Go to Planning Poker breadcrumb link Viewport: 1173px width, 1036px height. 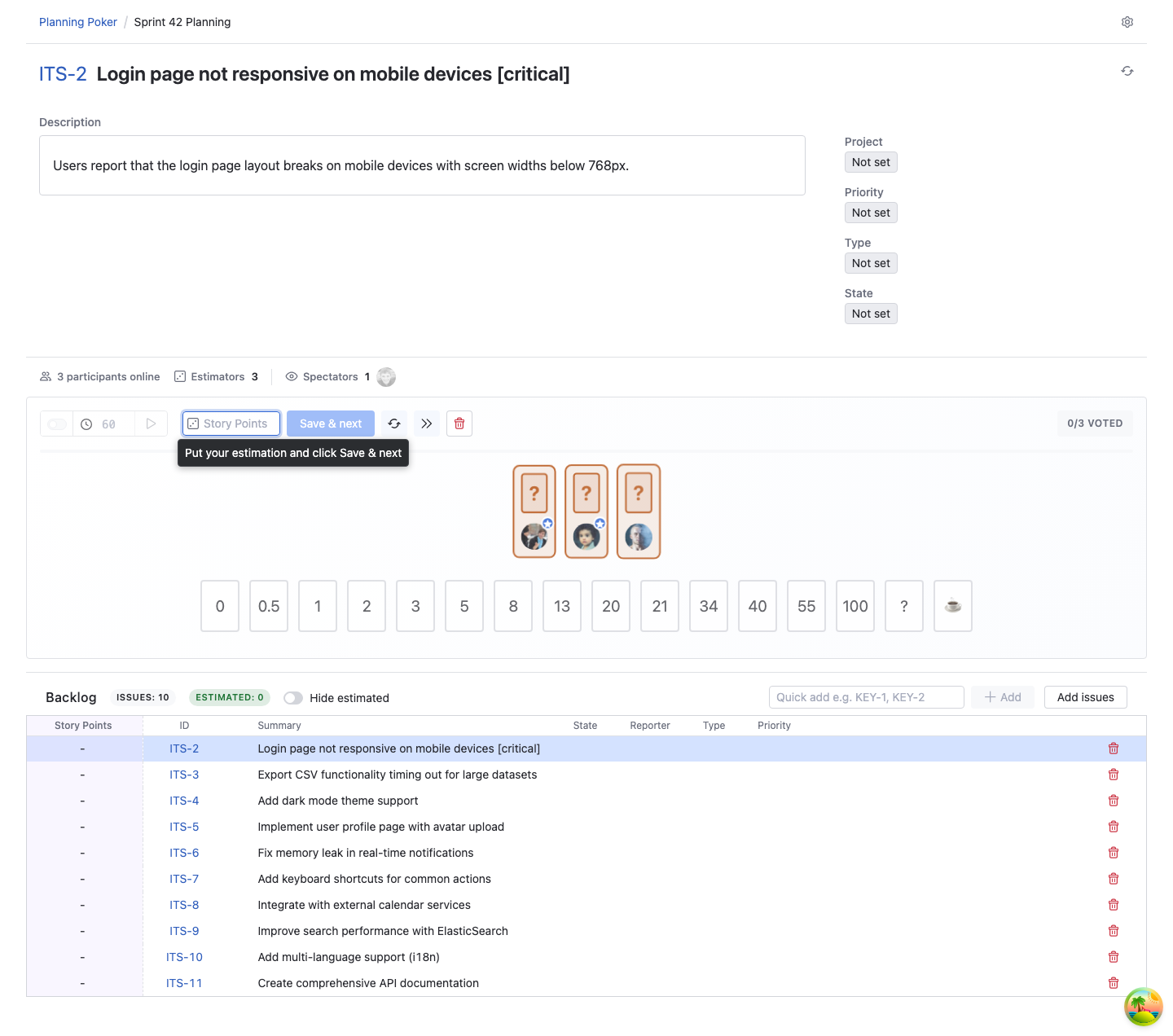(x=78, y=22)
